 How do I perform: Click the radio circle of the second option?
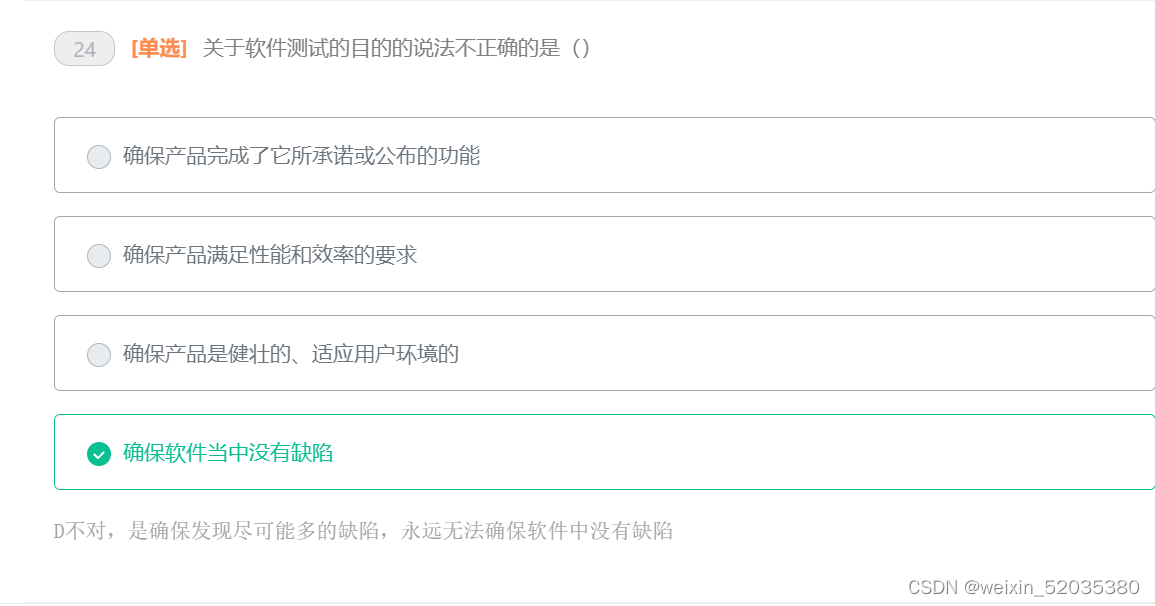97,255
